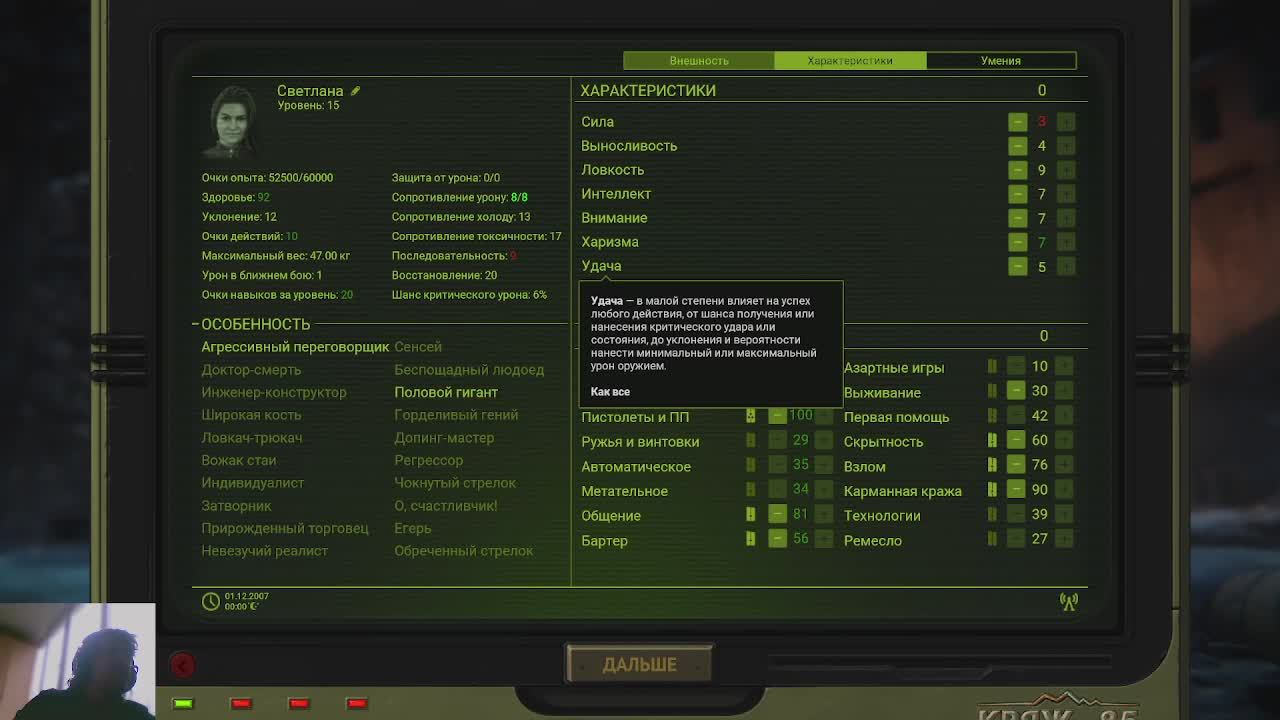Click the Первая помощь skill label
Viewport: 1280px width, 720px height.
[x=896, y=417]
